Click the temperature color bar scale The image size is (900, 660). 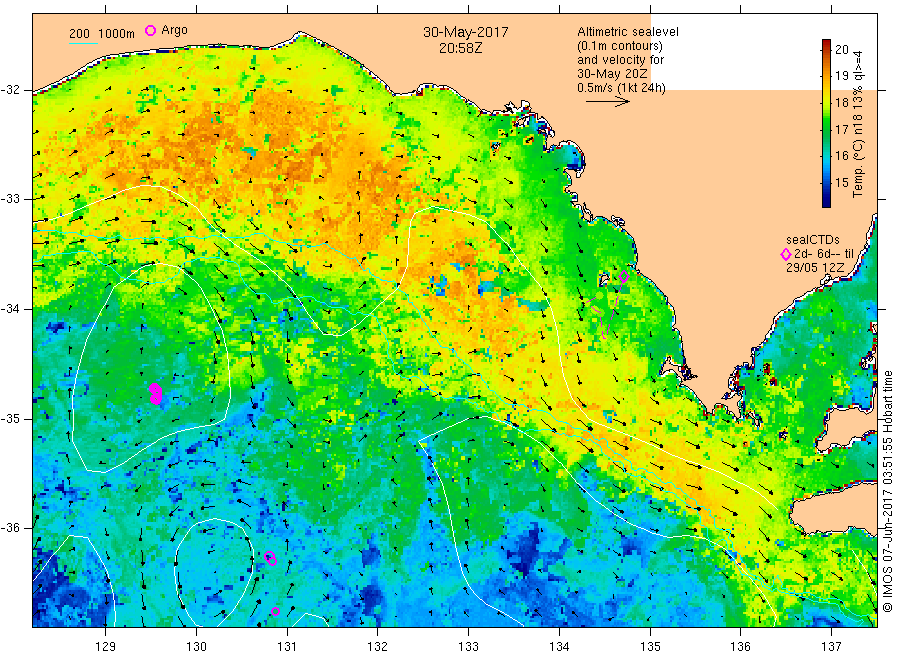826,123
